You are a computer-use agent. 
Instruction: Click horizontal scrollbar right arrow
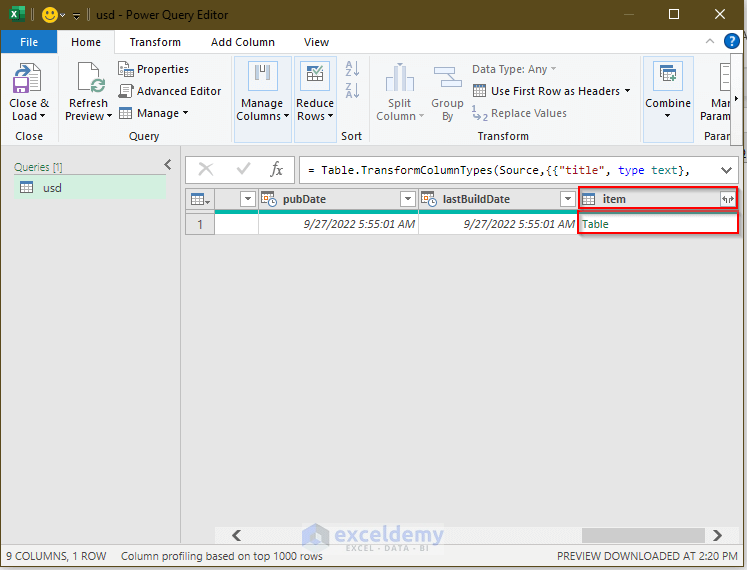(717, 536)
